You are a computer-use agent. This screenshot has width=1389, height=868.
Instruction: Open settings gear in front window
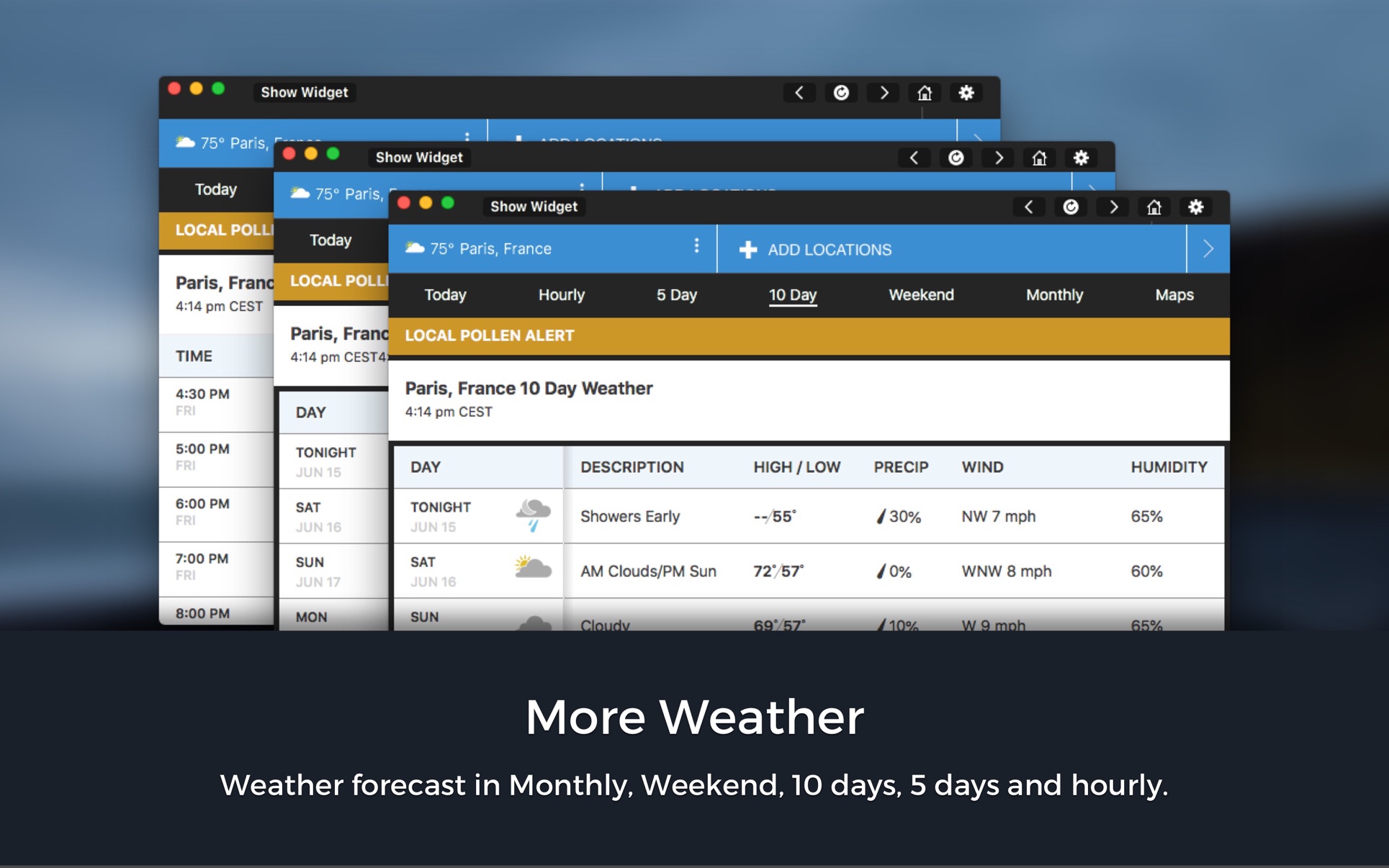coord(1196,207)
